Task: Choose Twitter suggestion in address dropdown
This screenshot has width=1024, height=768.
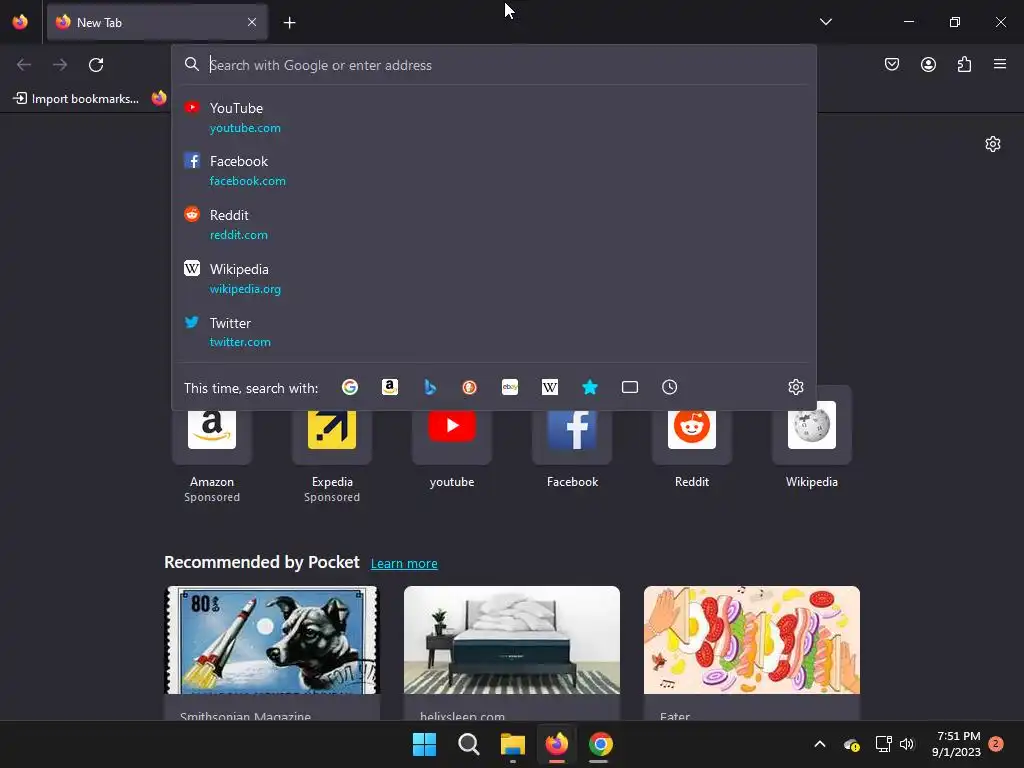Action: pyautogui.click(x=494, y=332)
